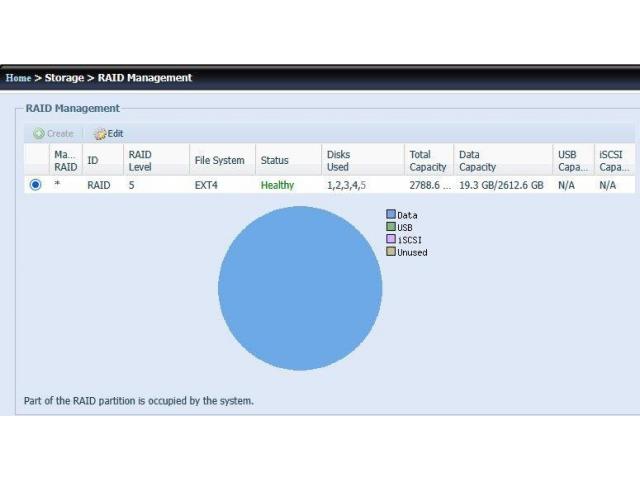Go to Home in the breadcrumb

(18, 78)
